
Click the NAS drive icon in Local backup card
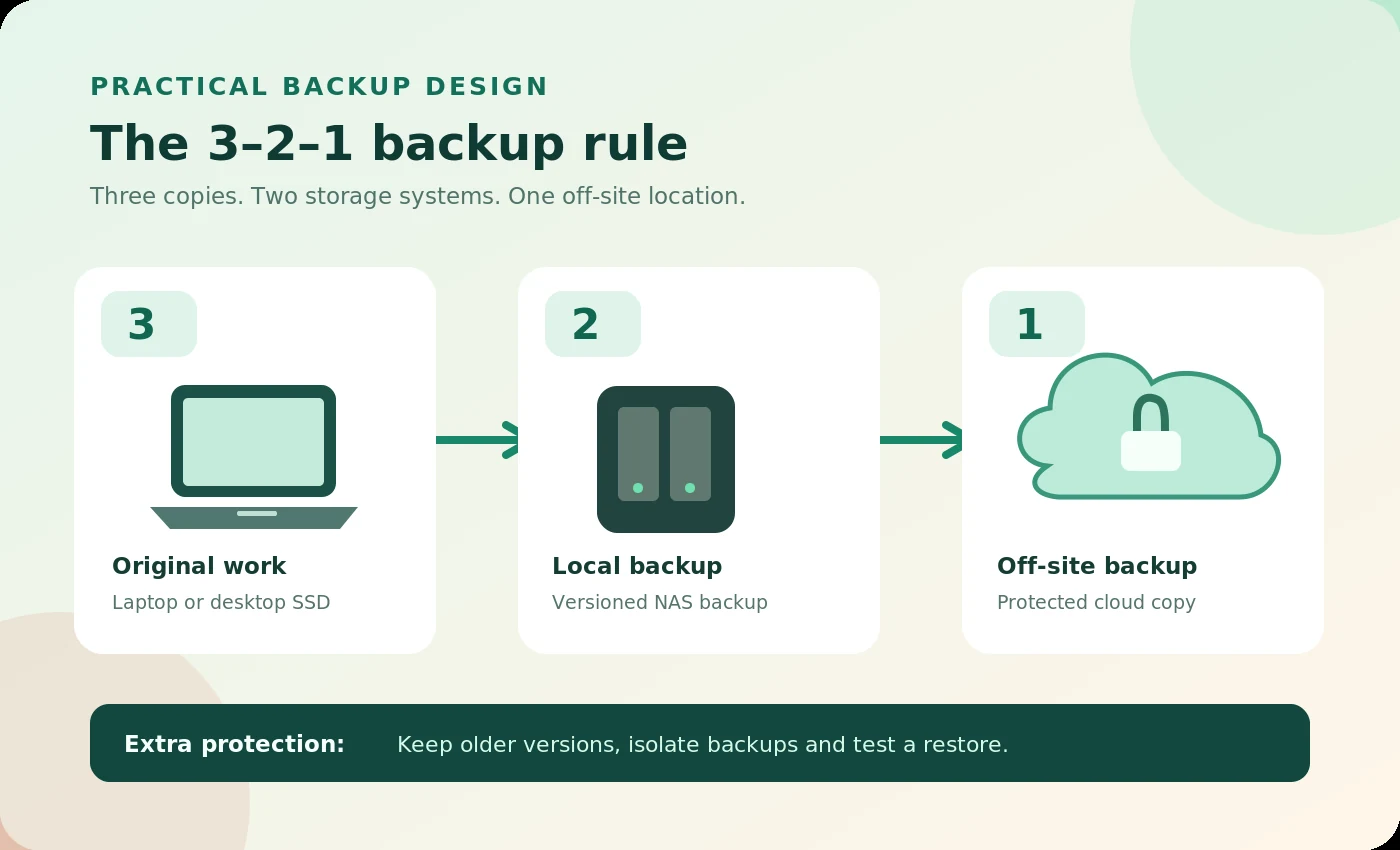click(x=666, y=459)
